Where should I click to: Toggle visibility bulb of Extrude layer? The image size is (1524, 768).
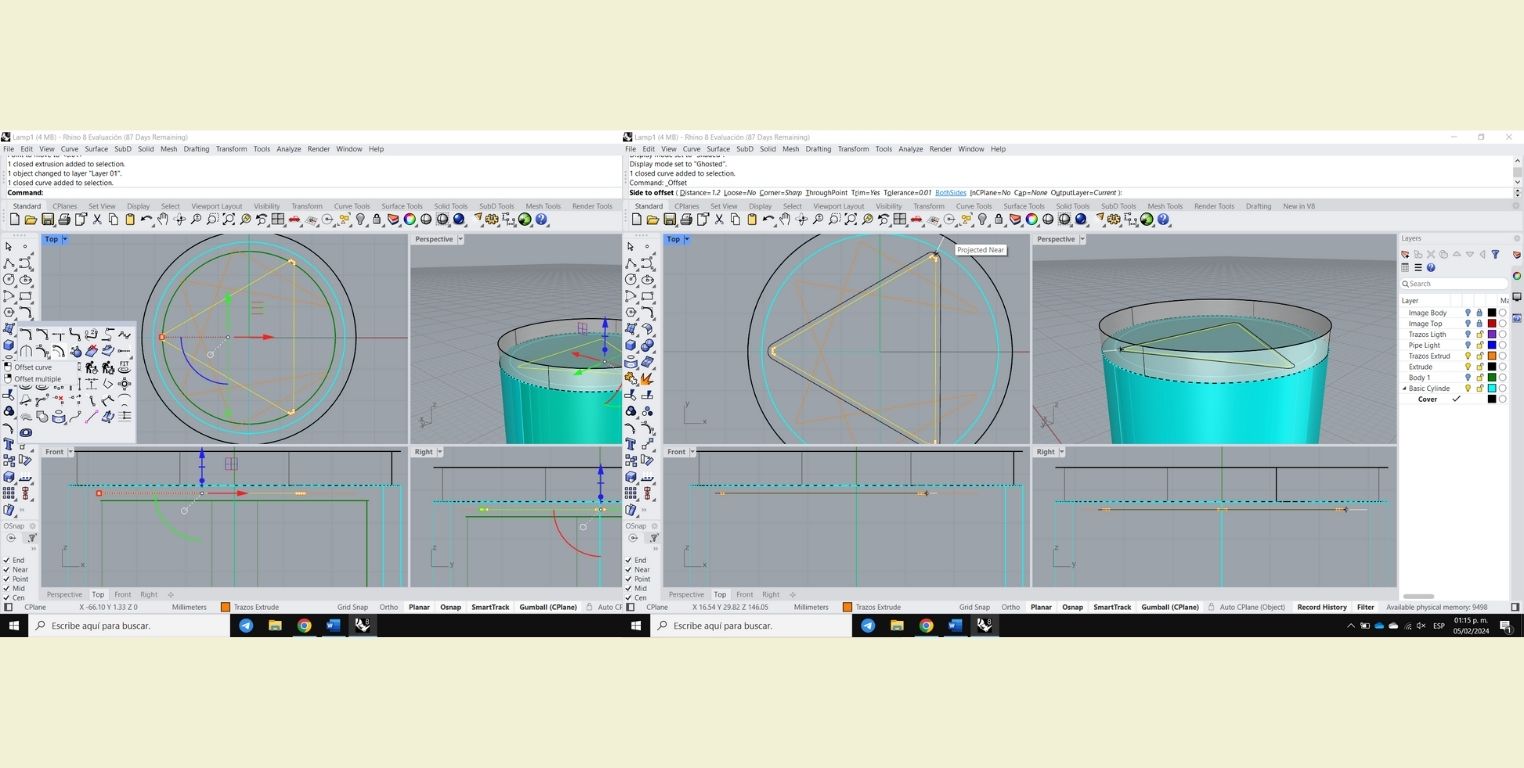1468,367
